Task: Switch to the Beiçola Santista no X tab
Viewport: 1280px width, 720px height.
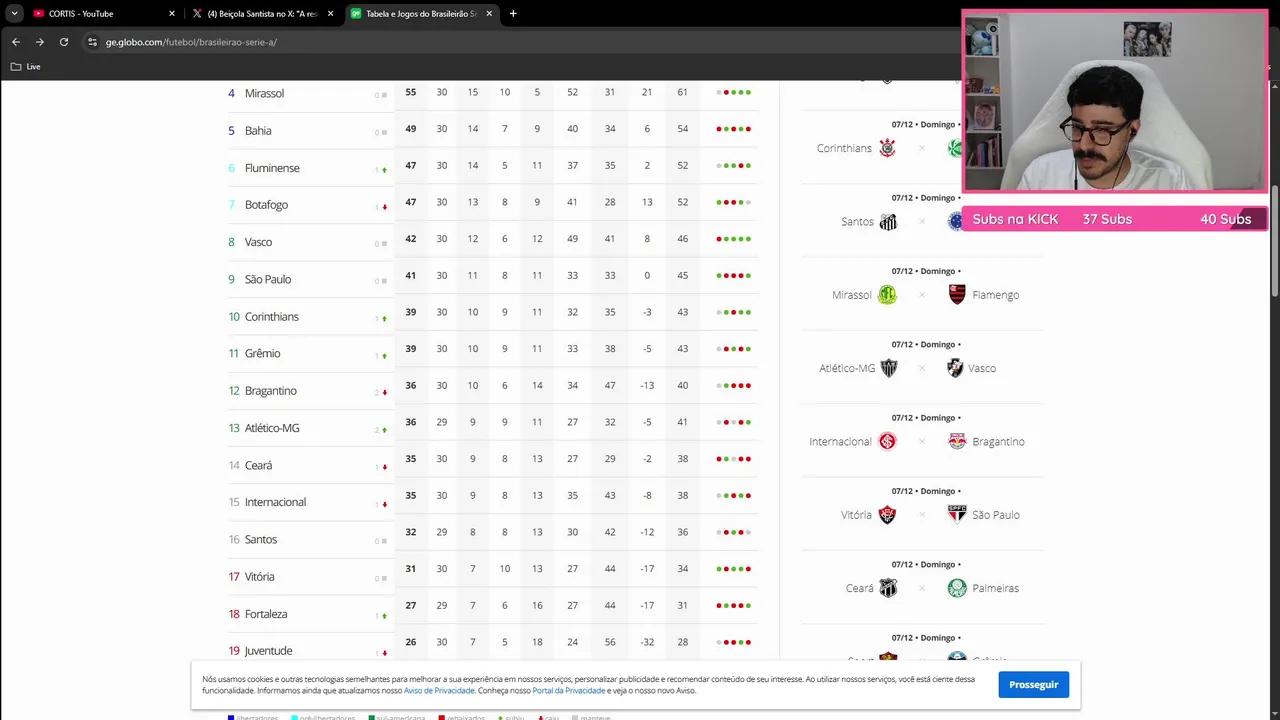Action: tap(263, 14)
